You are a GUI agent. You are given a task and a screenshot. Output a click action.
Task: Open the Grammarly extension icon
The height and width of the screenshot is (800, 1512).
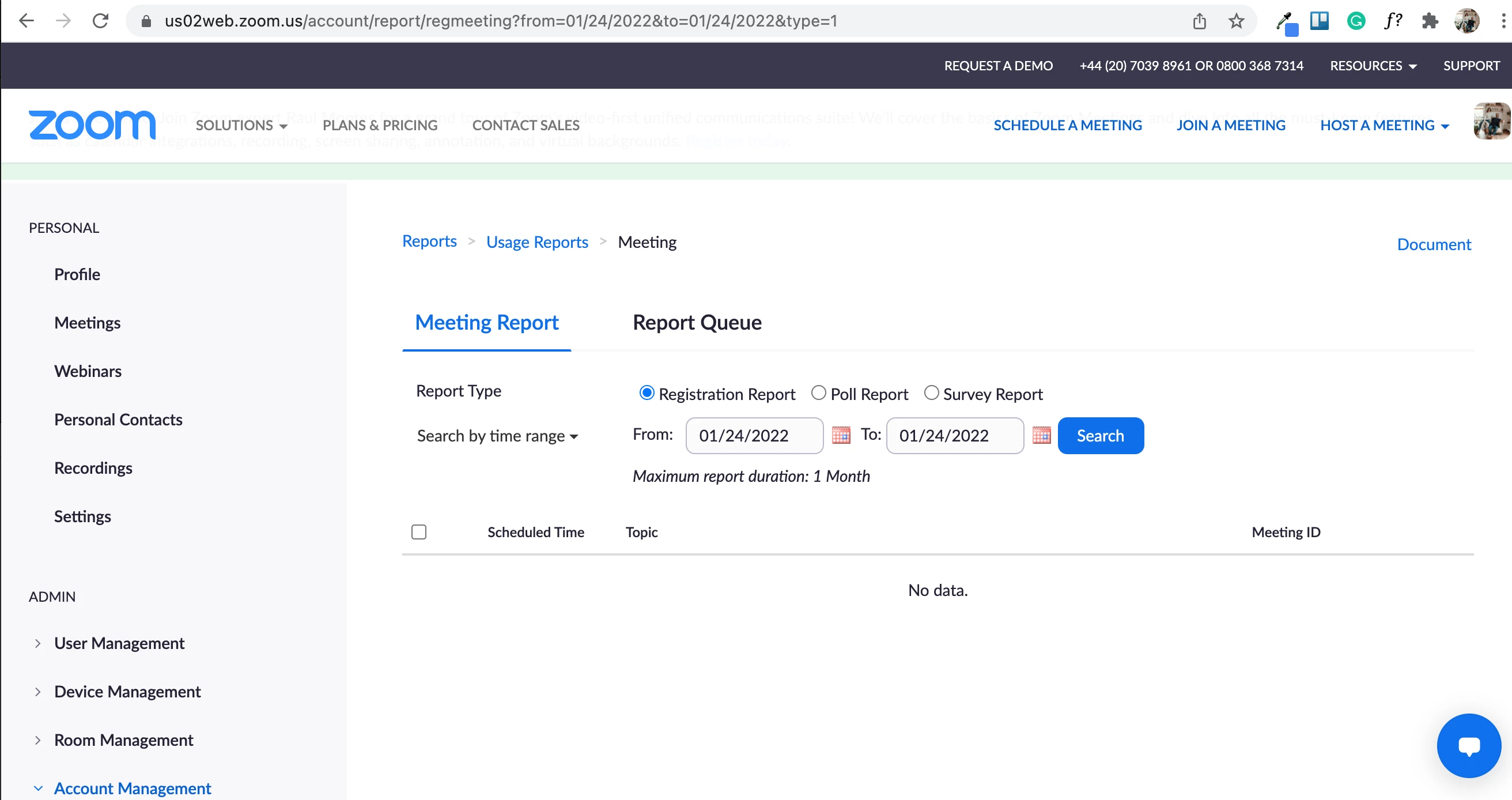pyautogui.click(x=1355, y=21)
